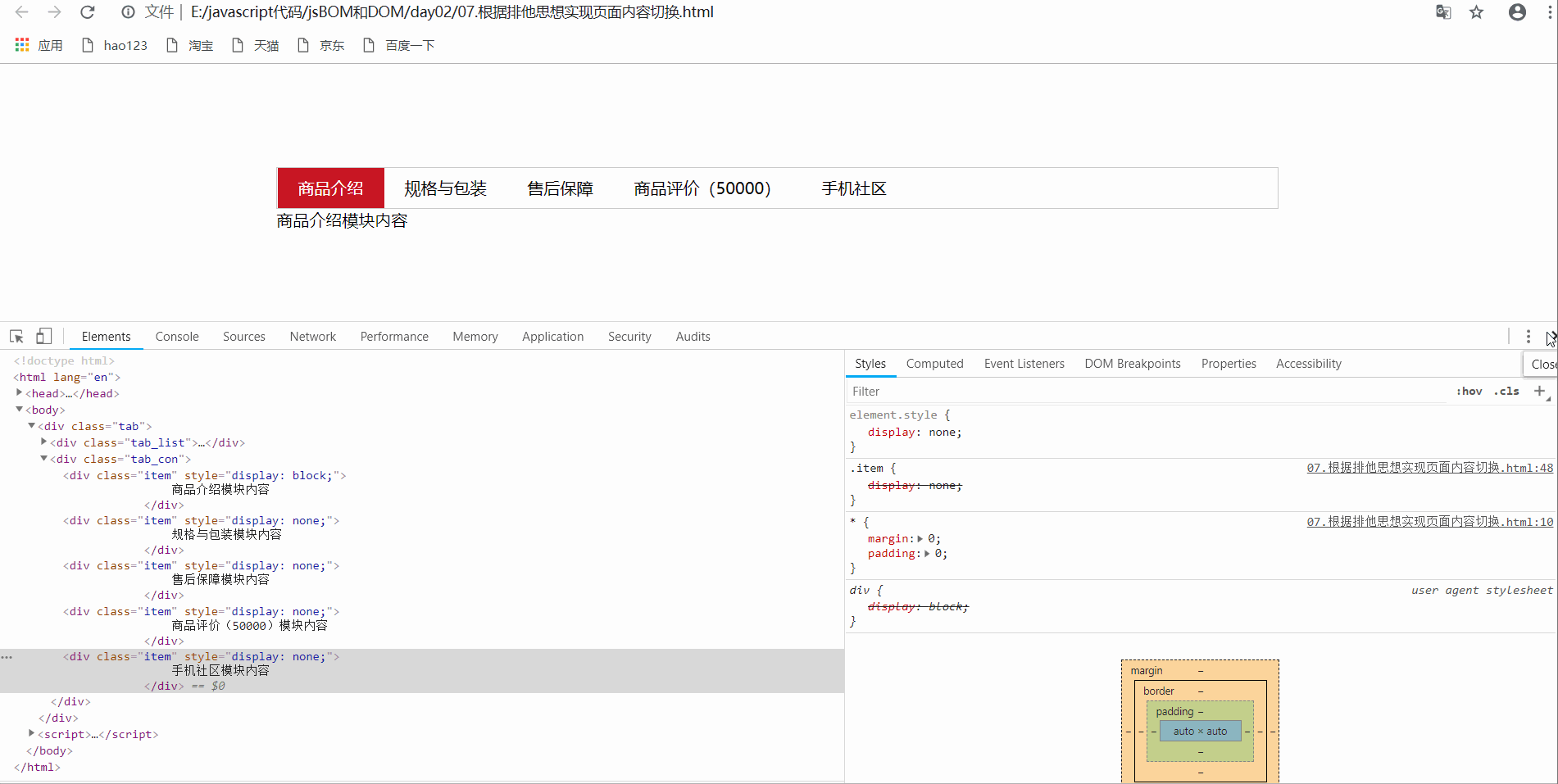The image size is (1558, 784).
Task: Open the Google Translate icon in address bar
Action: pos(1442,11)
